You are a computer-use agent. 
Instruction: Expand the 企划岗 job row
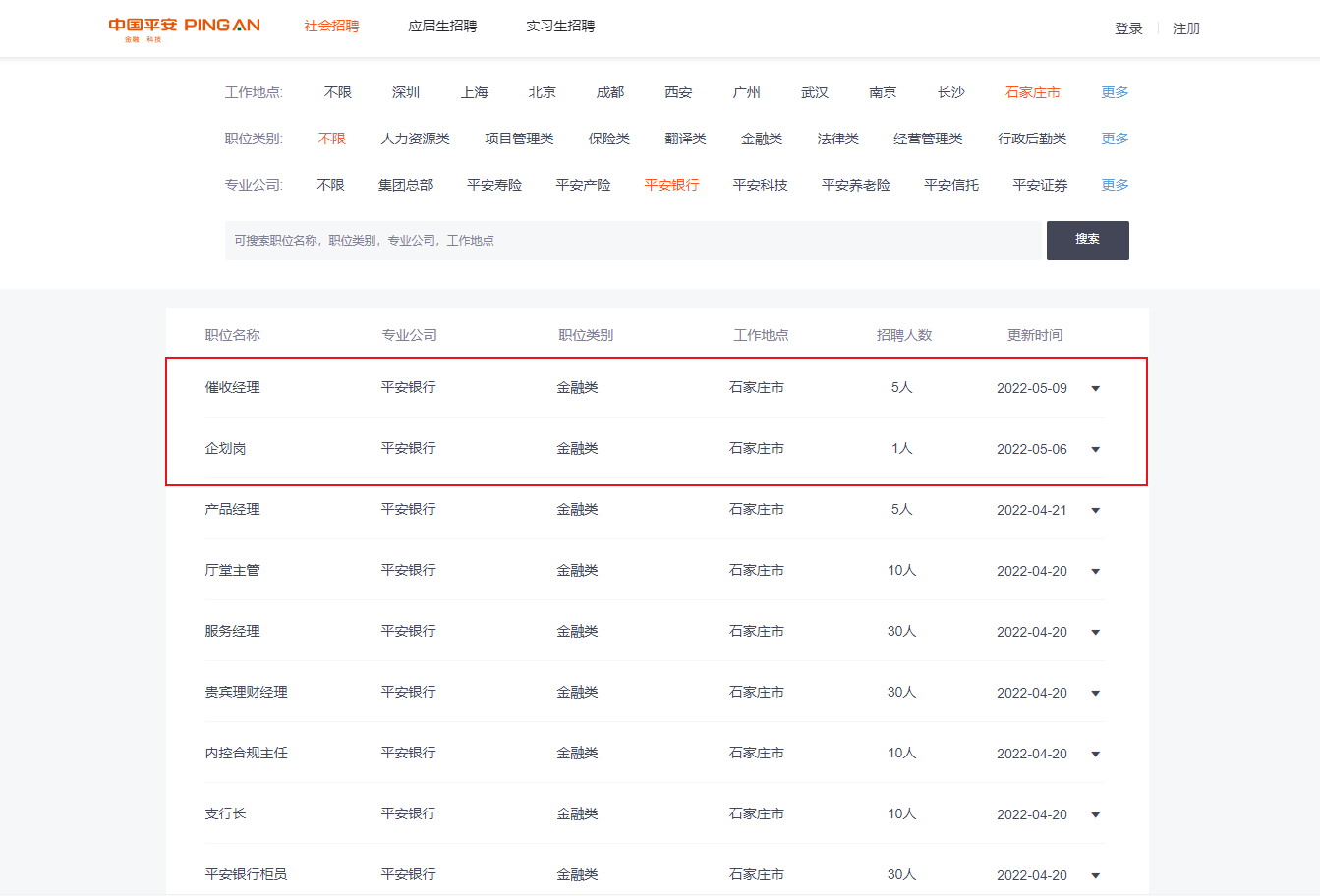click(1096, 450)
